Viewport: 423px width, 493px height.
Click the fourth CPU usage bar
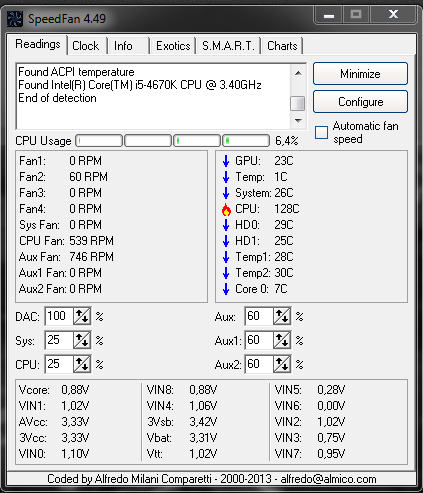tap(246, 141)
